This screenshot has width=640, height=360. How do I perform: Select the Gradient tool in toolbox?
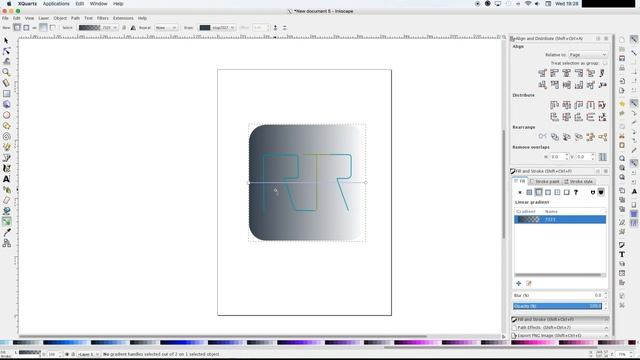(6, 222)
